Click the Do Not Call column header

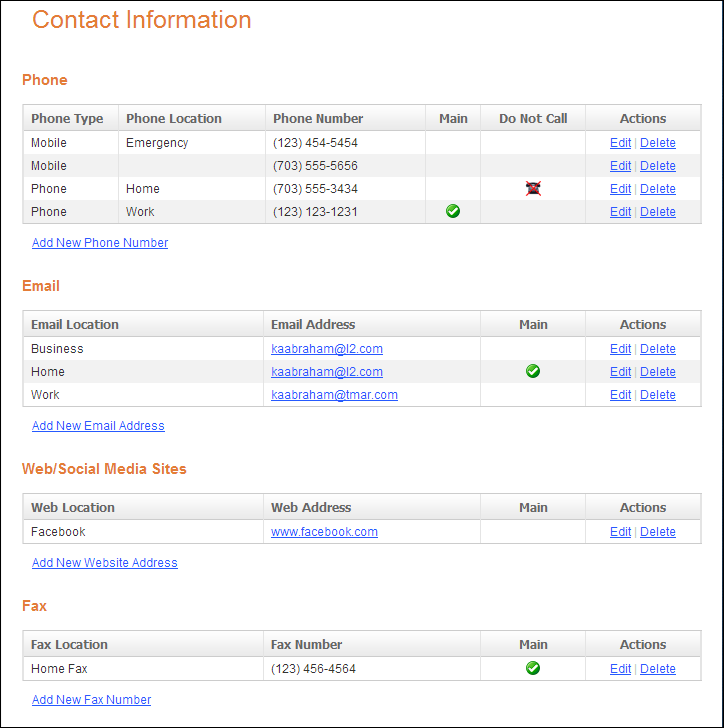(533, 118)
